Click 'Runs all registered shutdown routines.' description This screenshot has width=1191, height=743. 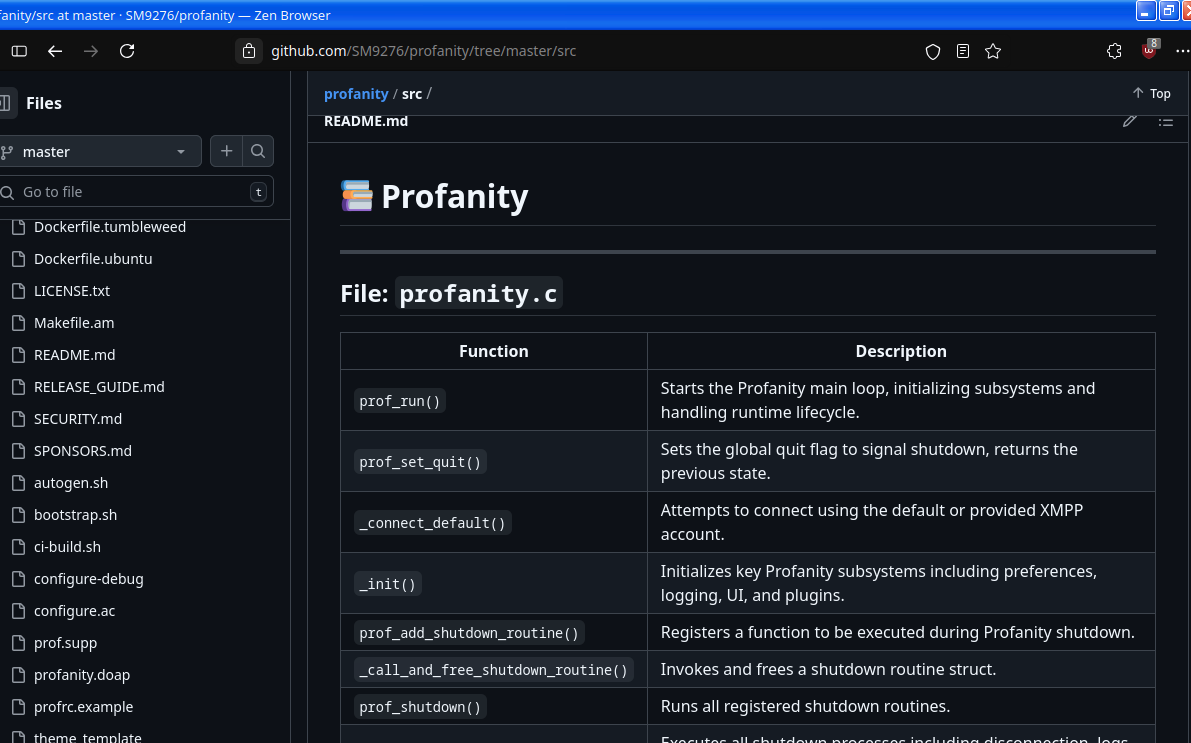click(805, 707)
